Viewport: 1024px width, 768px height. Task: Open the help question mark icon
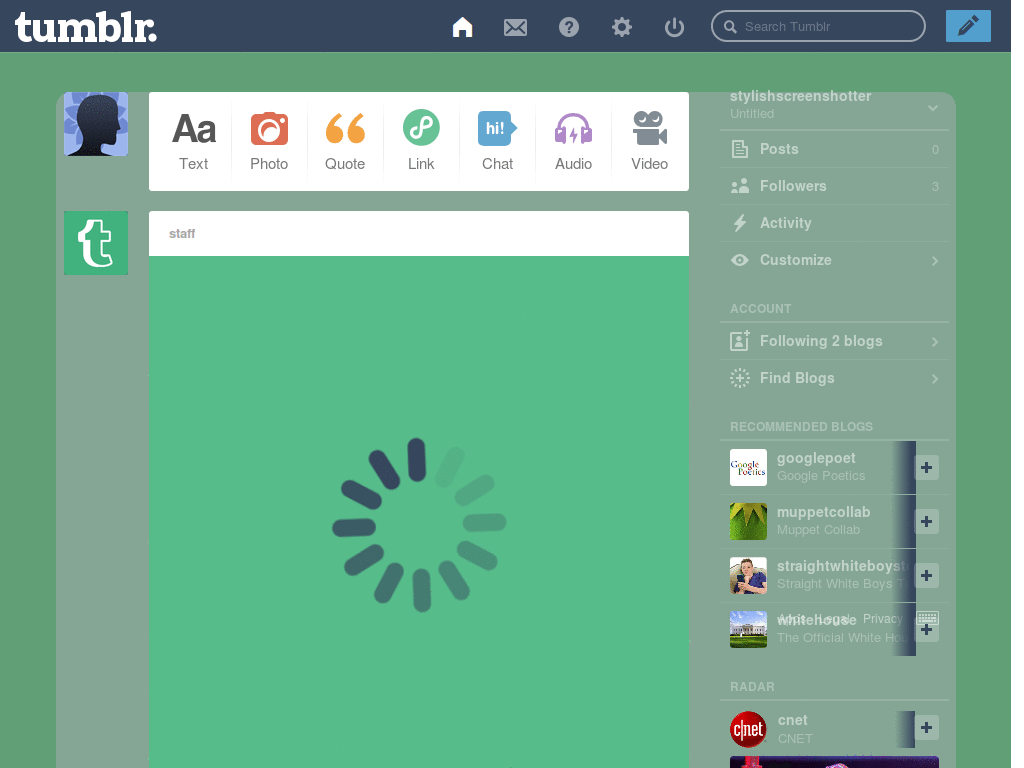569,27
